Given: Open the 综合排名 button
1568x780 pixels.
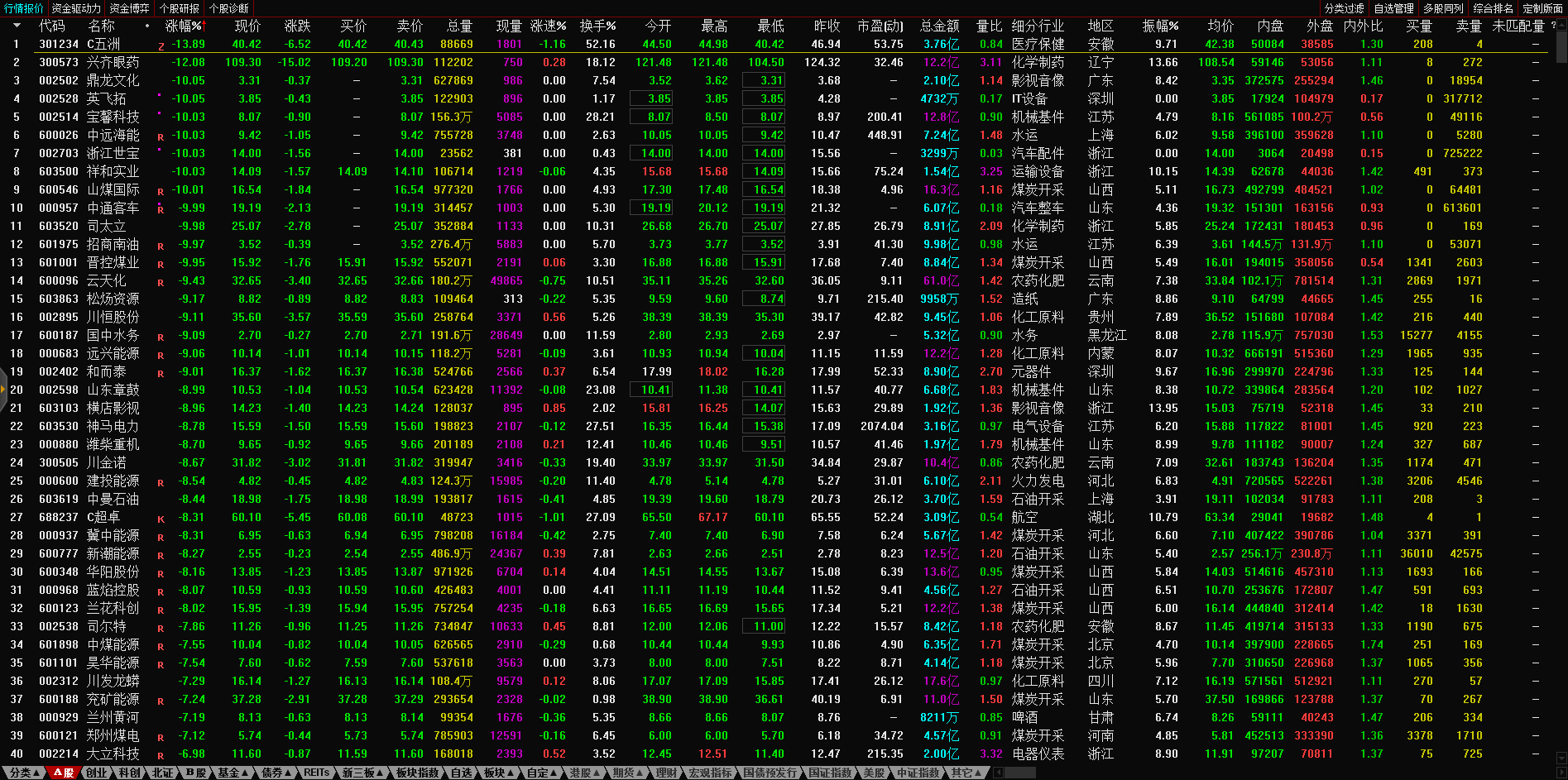Looking at the screenshot, I should point(1494,8).
